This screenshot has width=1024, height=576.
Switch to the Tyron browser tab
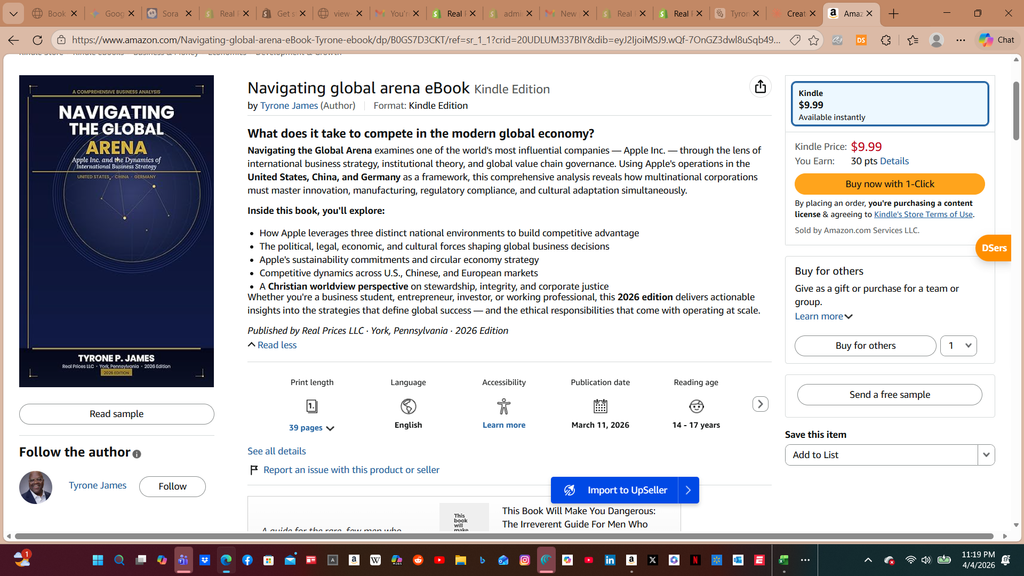[738, 13]
